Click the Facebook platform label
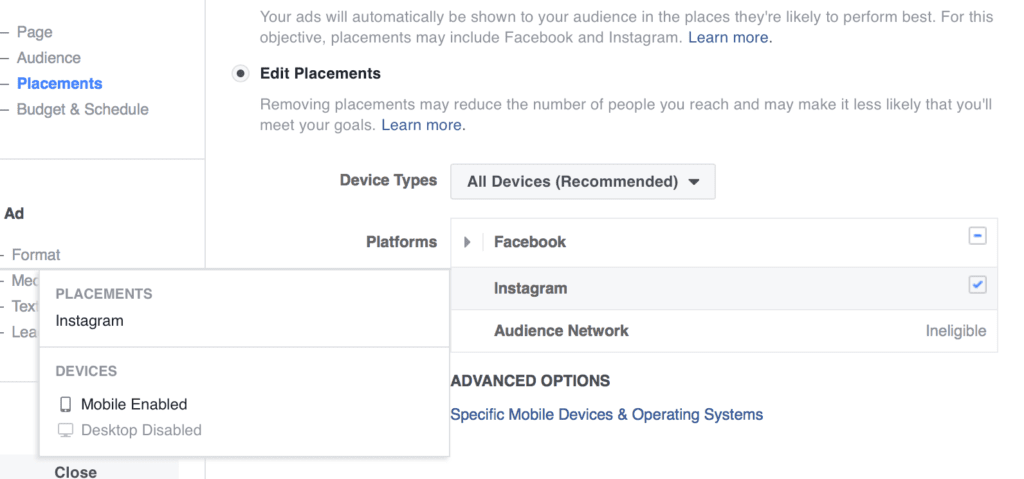Screen dimensions: 1024x479 pos(530,242)
